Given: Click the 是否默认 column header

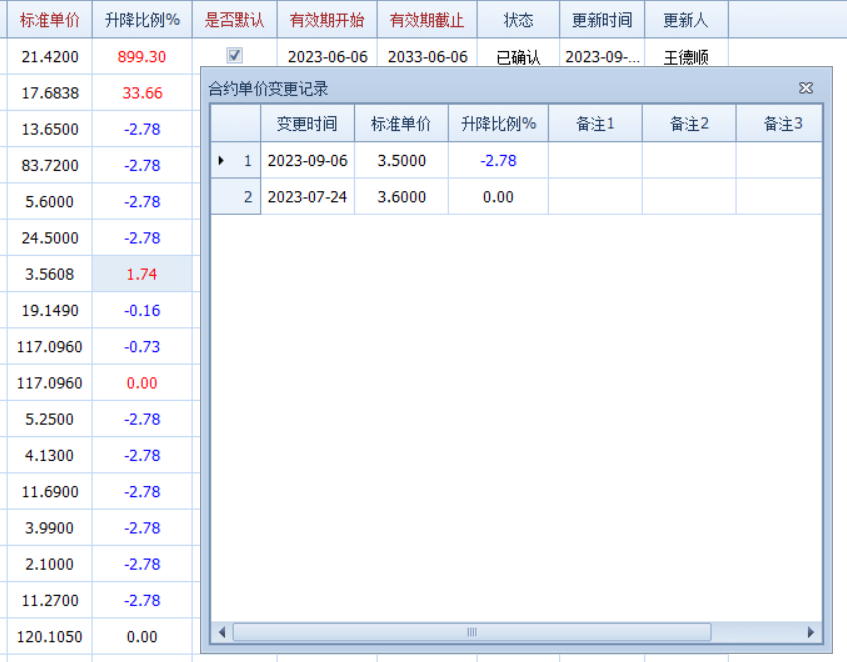Looking at the screenshot, I should (x=234, y=20).
